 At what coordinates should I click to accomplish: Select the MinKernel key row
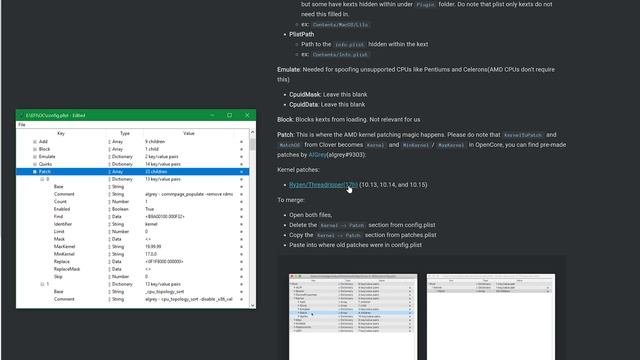click(64, 254)
